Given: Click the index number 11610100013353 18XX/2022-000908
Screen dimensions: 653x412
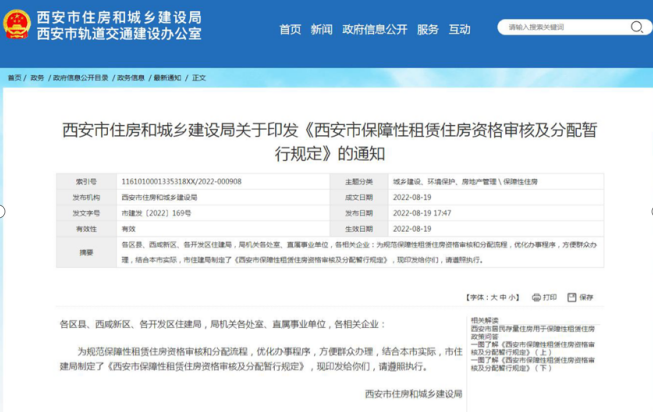Looking at the screenshot, I should pyautogui.click(x=181, y=182).
